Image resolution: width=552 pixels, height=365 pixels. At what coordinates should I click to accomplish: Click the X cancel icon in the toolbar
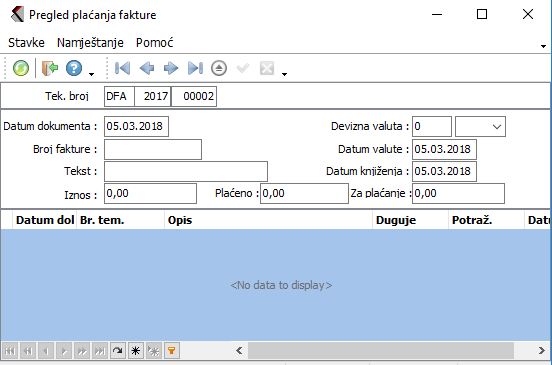point(267,68)
